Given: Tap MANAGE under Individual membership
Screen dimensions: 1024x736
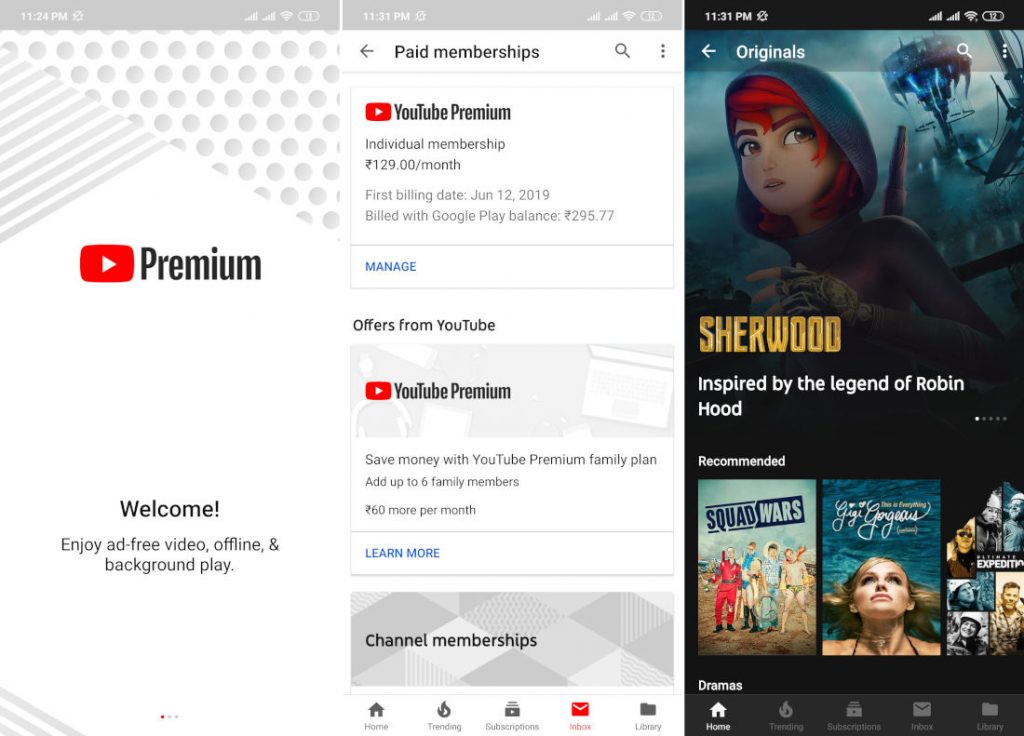Looking at the screenshot, I should click(391, 266).
